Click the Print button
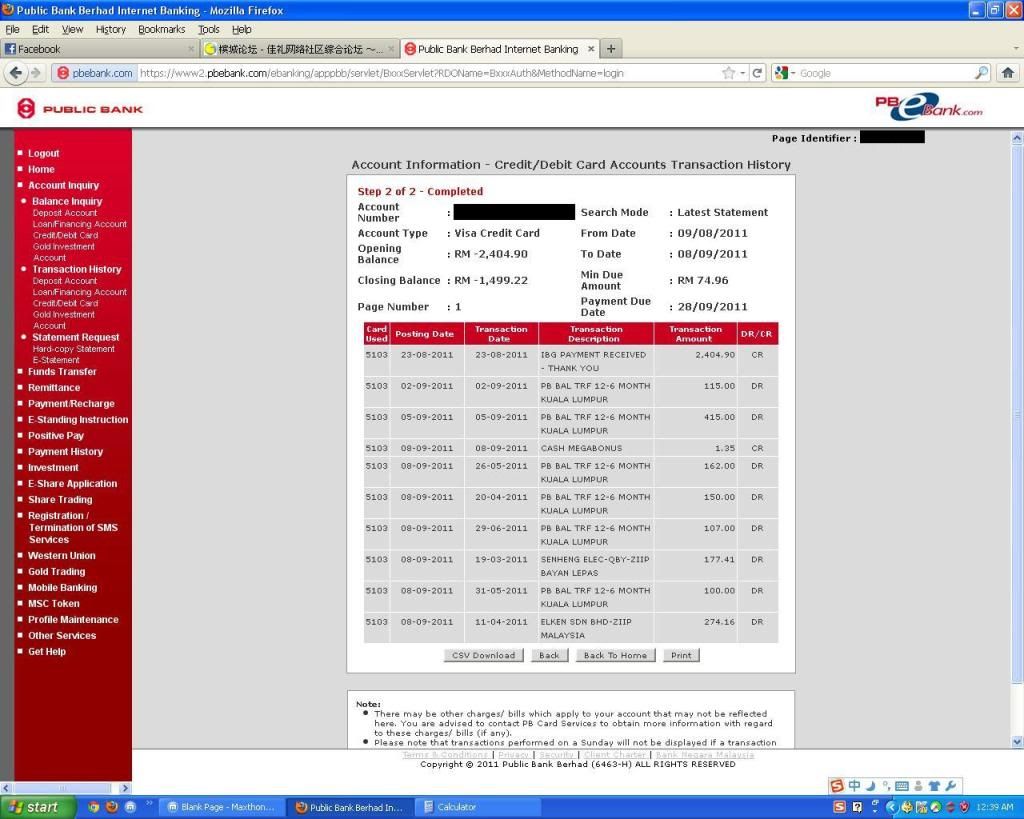1024x819 pixels. pyautogui.click(x=681, y=656)
